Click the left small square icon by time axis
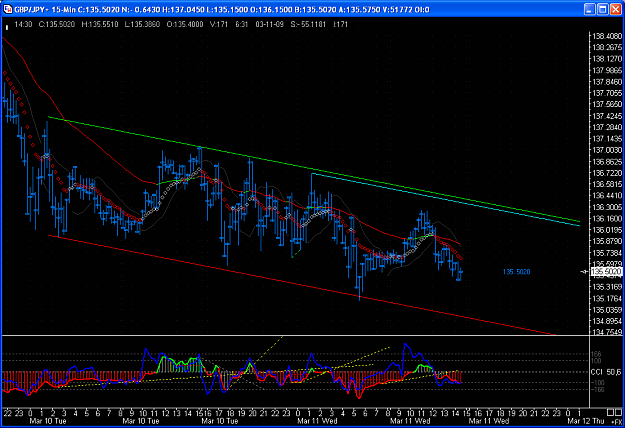 click(x=610, y=412)
